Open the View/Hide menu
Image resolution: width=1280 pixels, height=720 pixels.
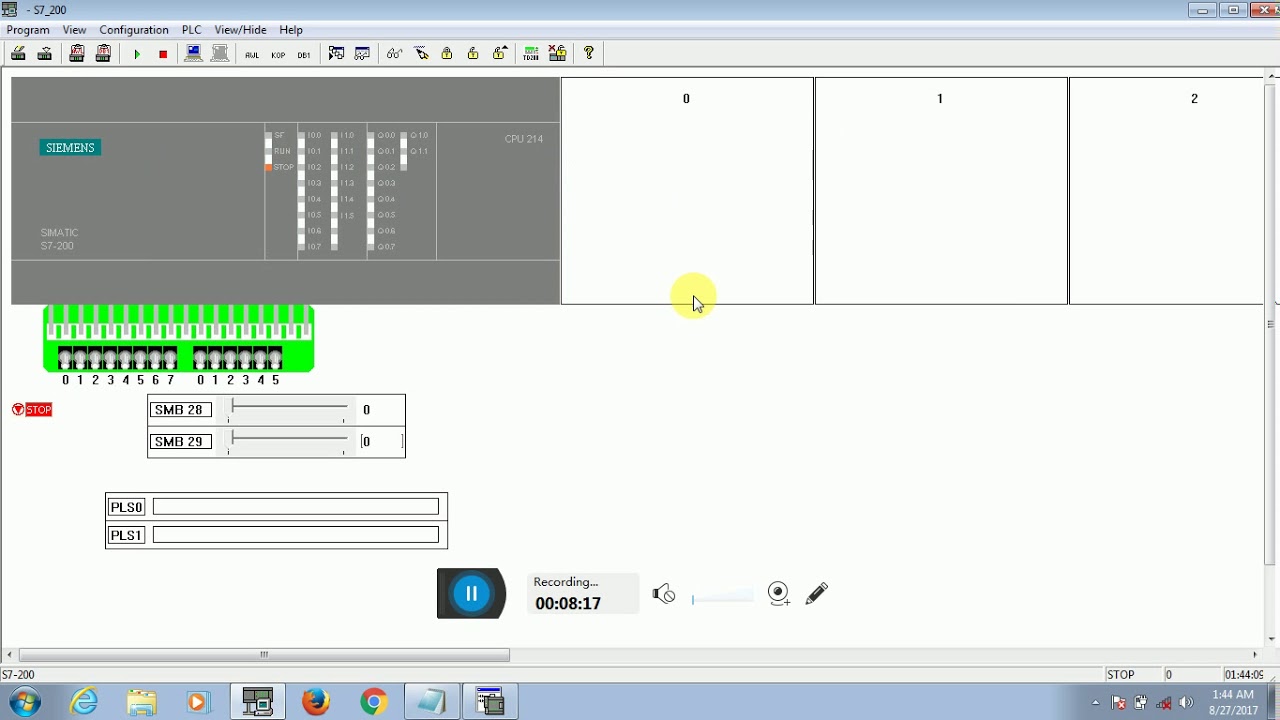click(240, 30)
